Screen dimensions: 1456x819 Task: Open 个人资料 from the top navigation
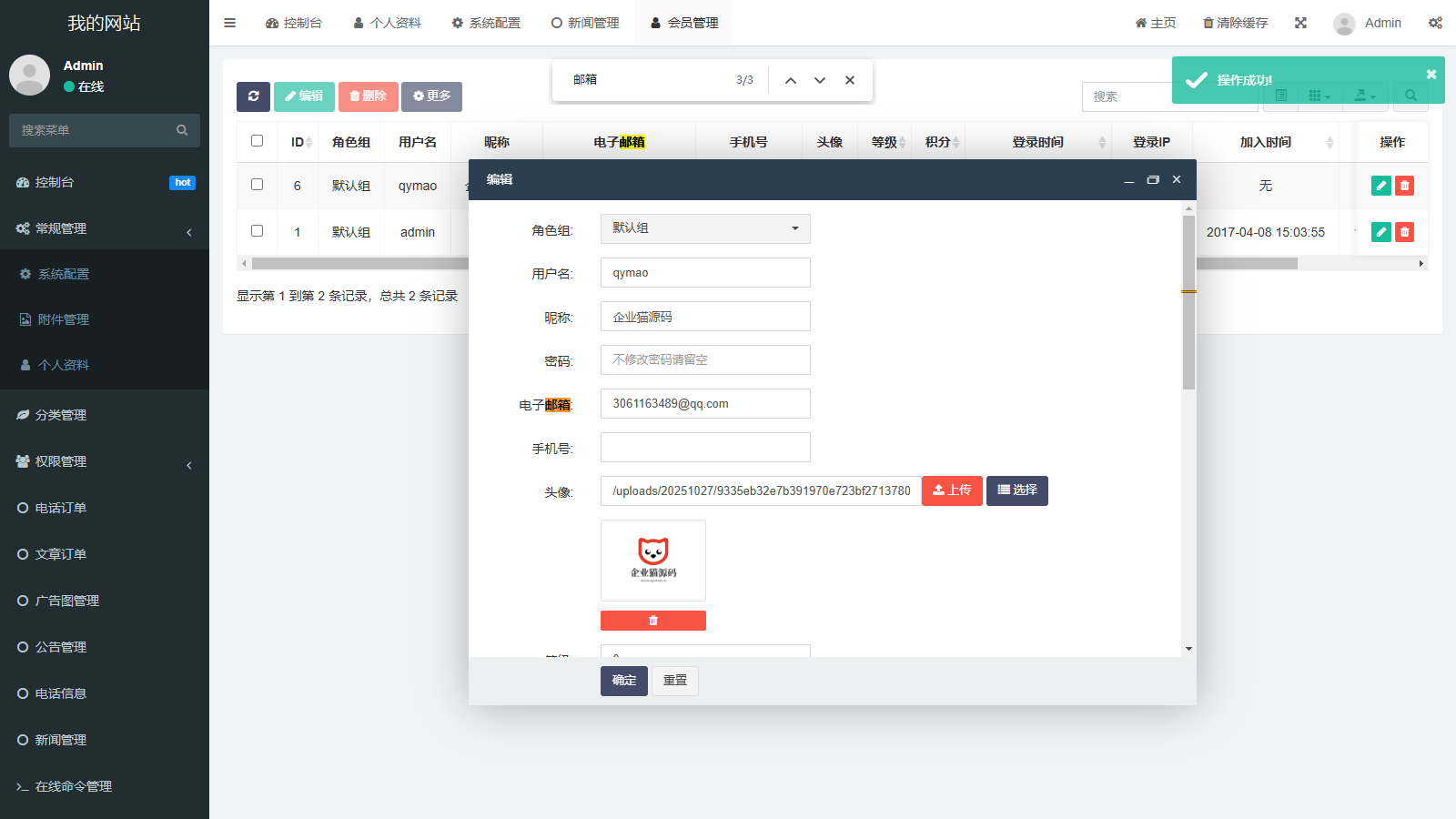coord(387,23)
